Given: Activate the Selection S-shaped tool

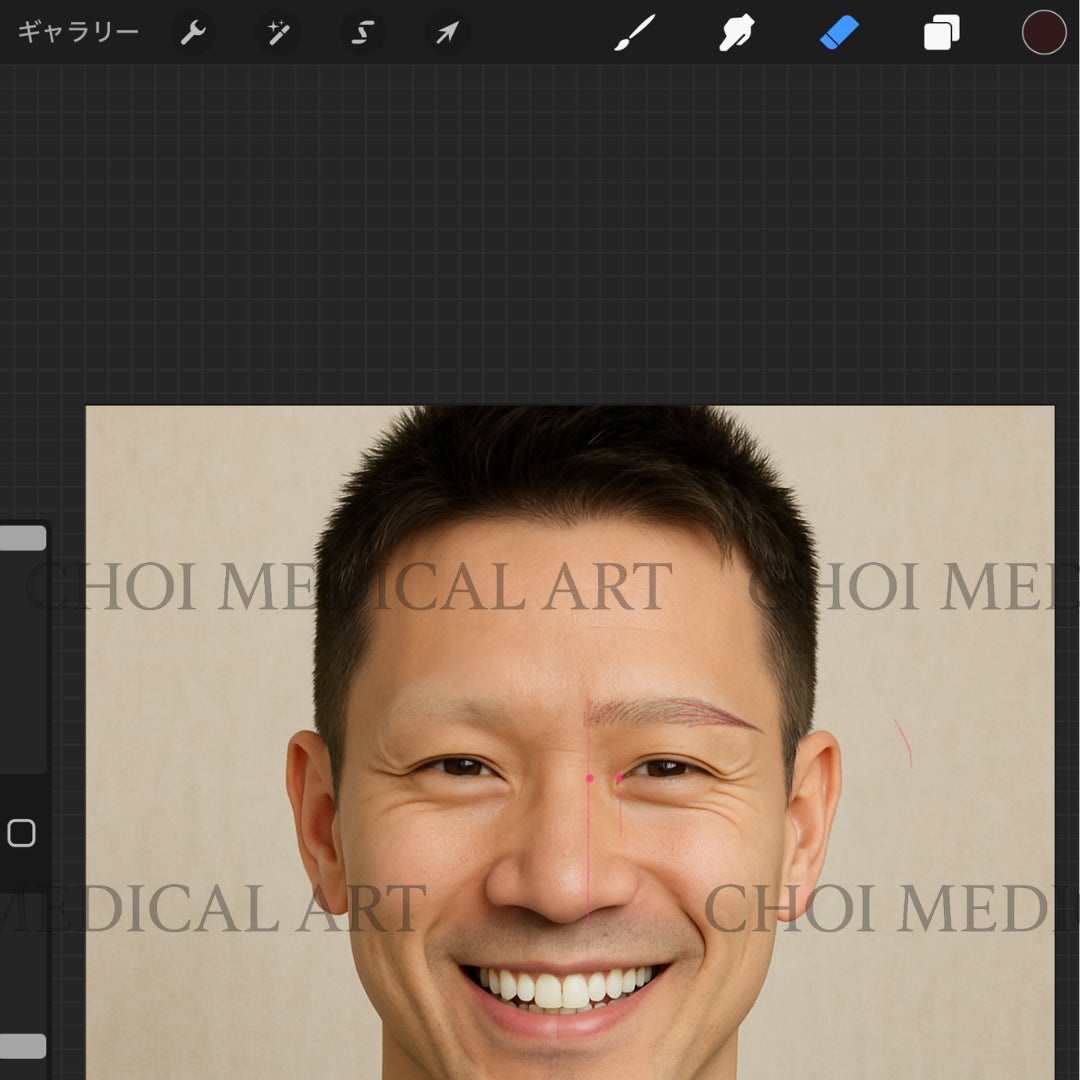Looking at the screenshot, I should click(362, 32).
